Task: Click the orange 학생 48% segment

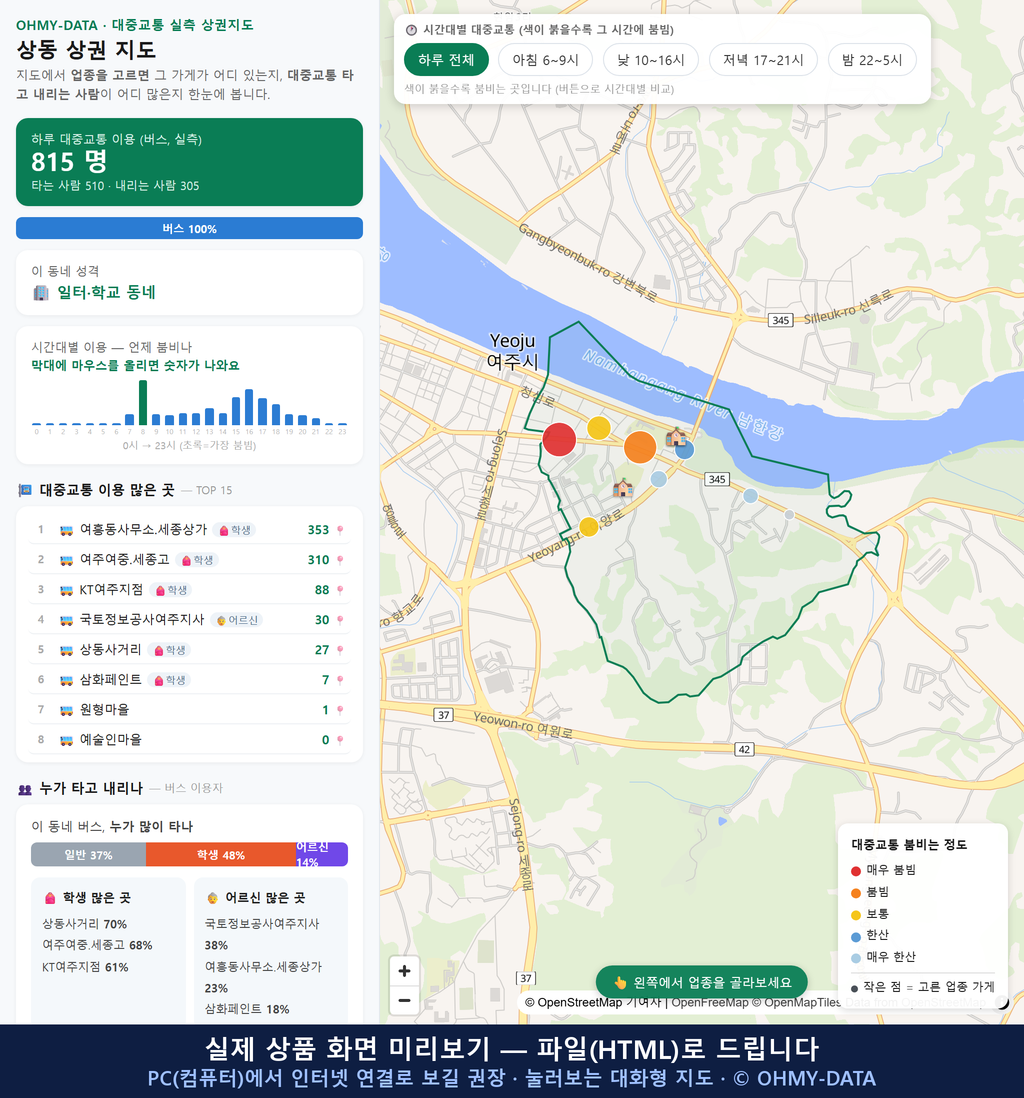Action: click(221, 854)
